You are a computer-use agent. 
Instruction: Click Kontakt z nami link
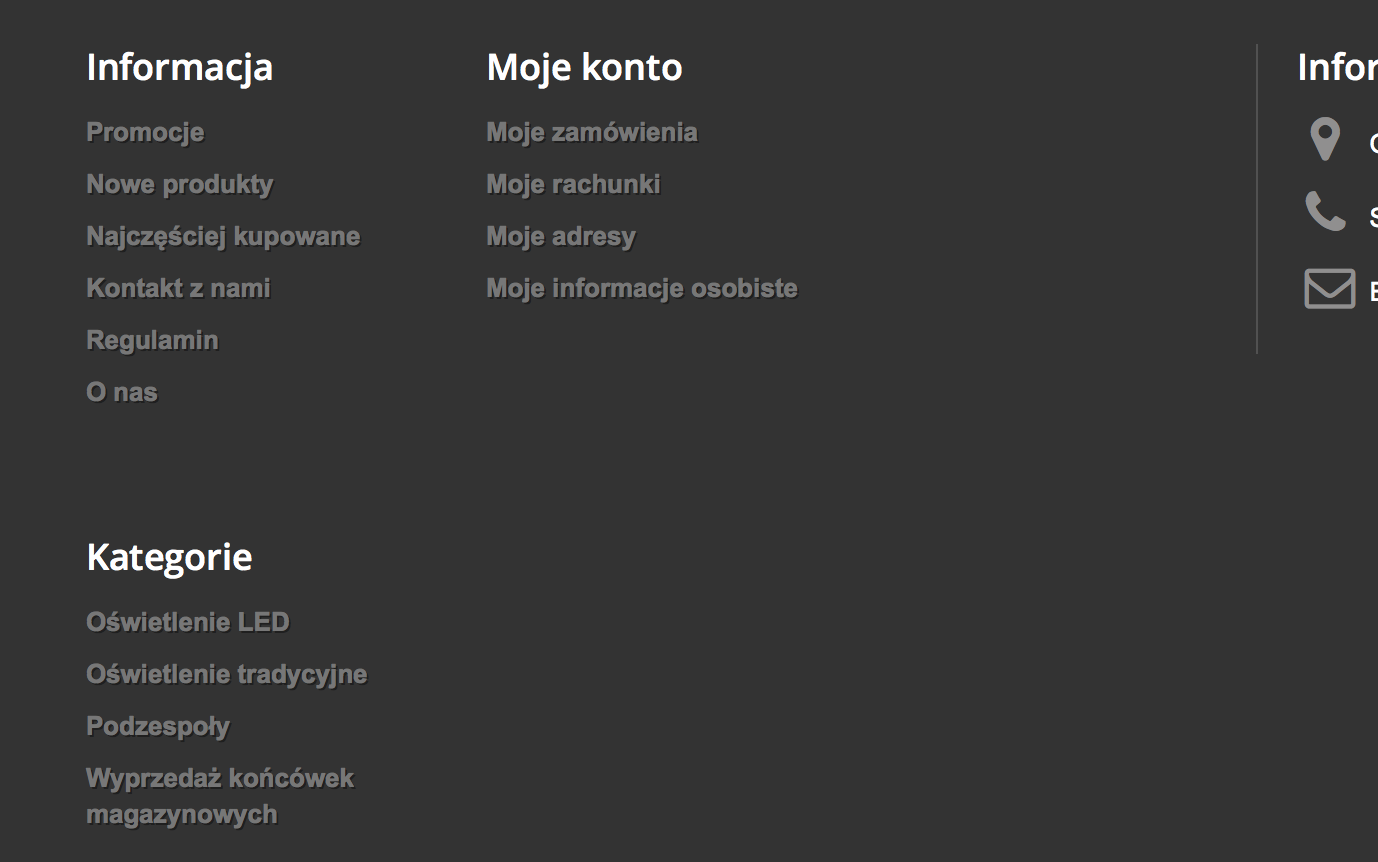coord(178,288)
